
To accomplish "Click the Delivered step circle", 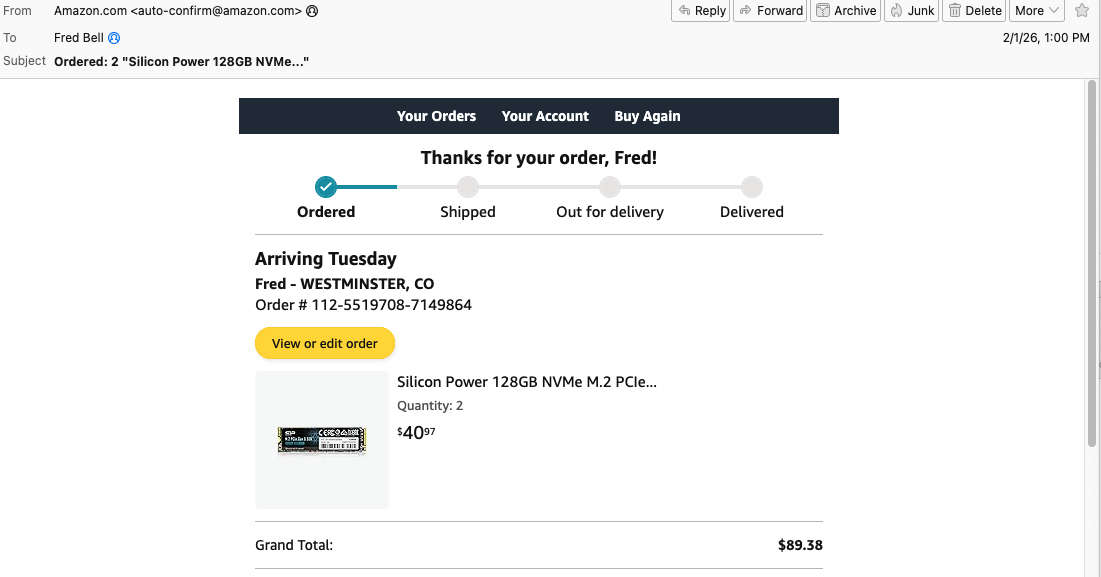I will pos(752,187).
